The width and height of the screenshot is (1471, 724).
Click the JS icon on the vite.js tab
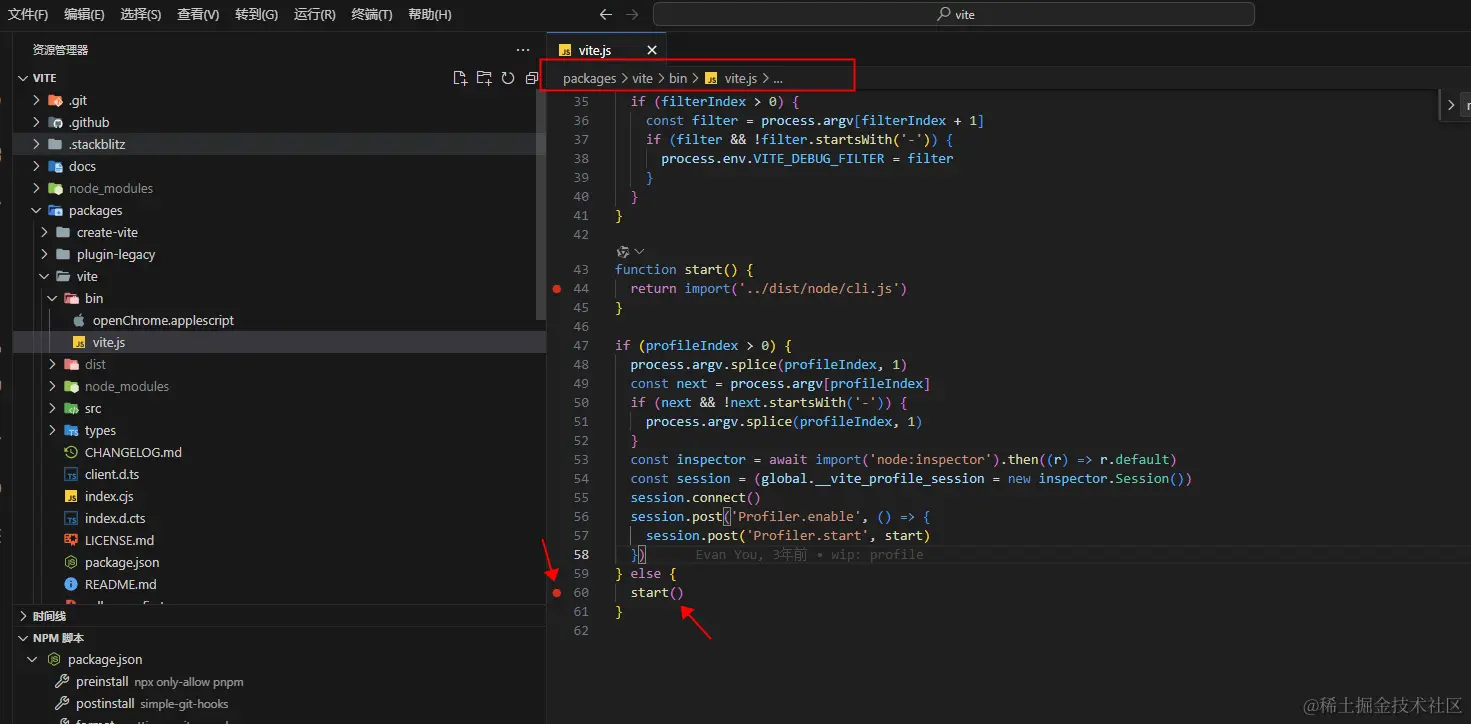pos(565,50)
